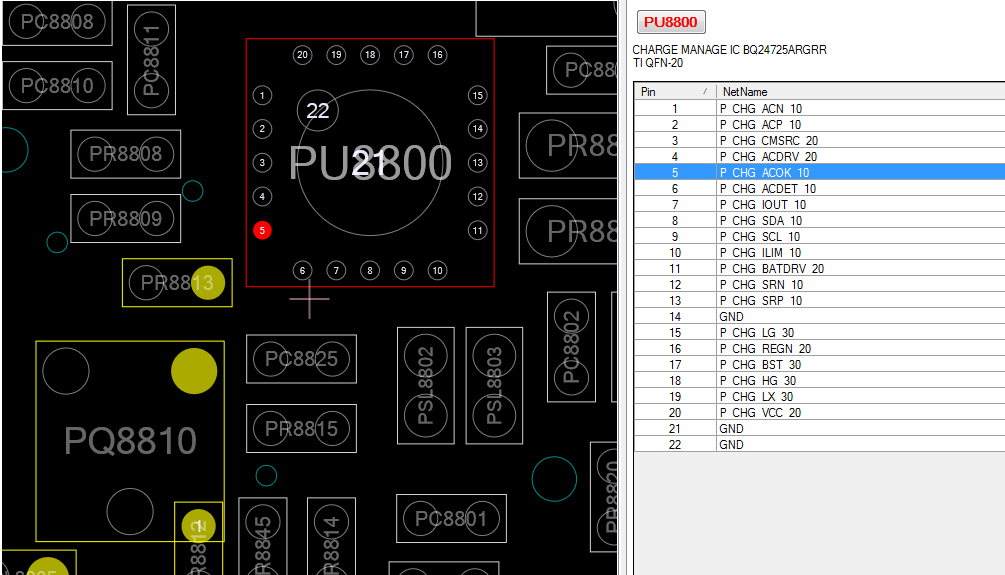The image size is (1005, 575).
Task: Select capacitor PC8810 on the board
Action: coord(58,85)
